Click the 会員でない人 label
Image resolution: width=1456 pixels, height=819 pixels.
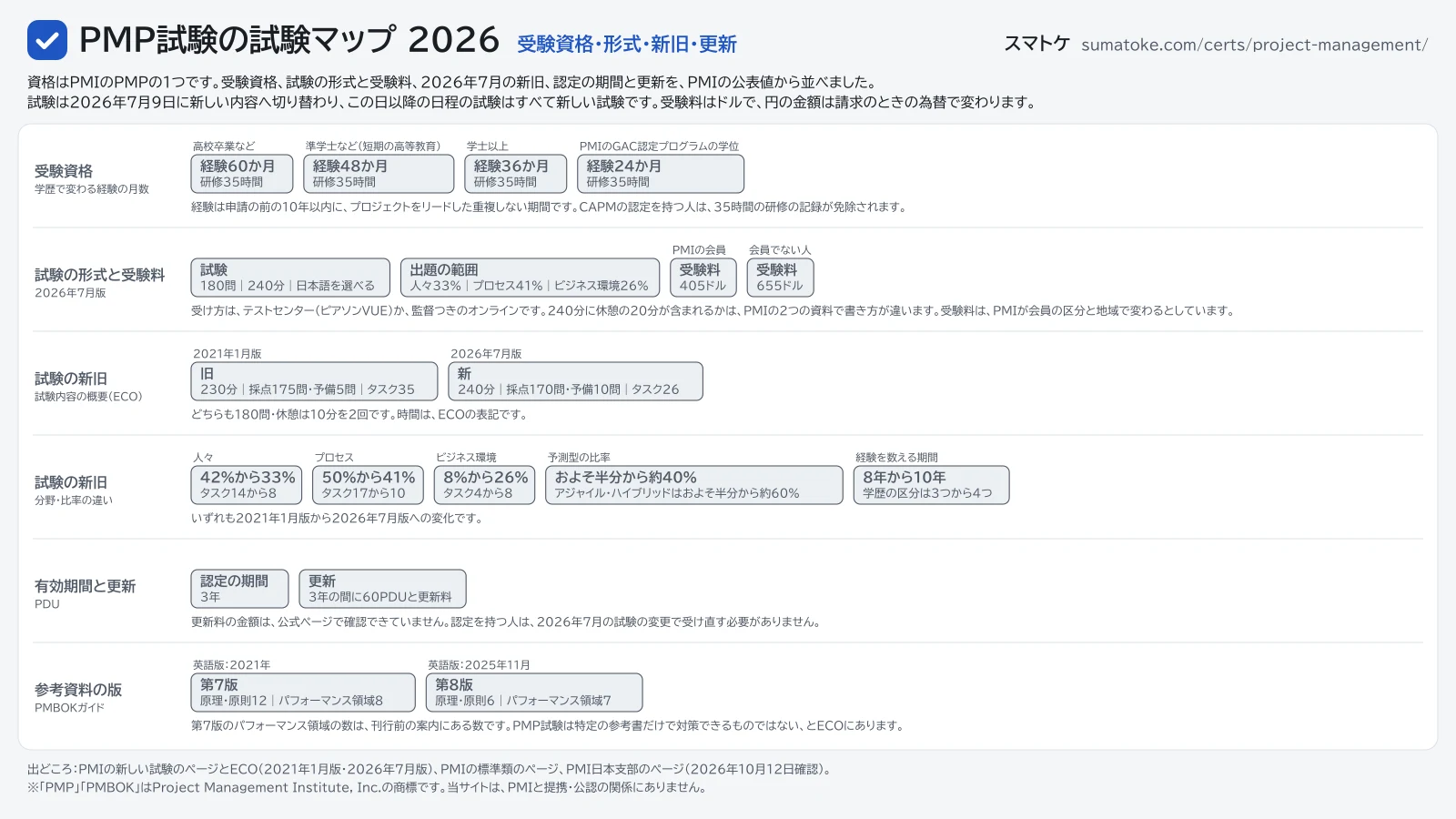pos(780,249)
